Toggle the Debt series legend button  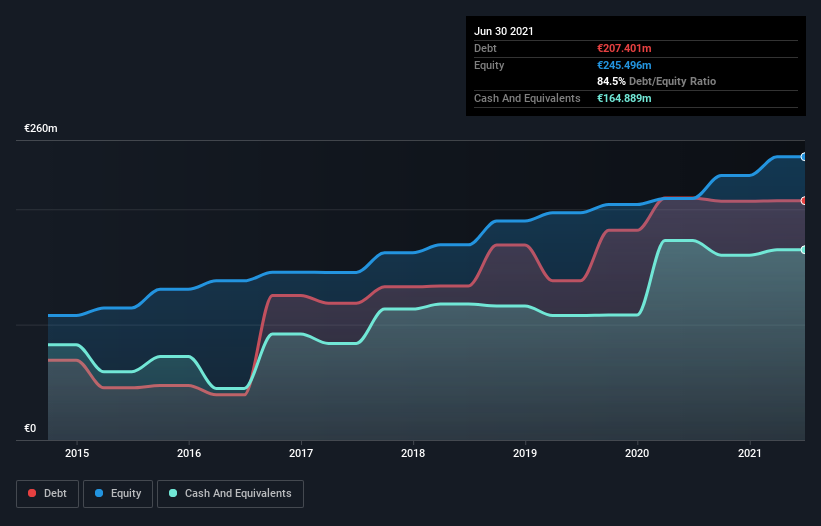48,494
